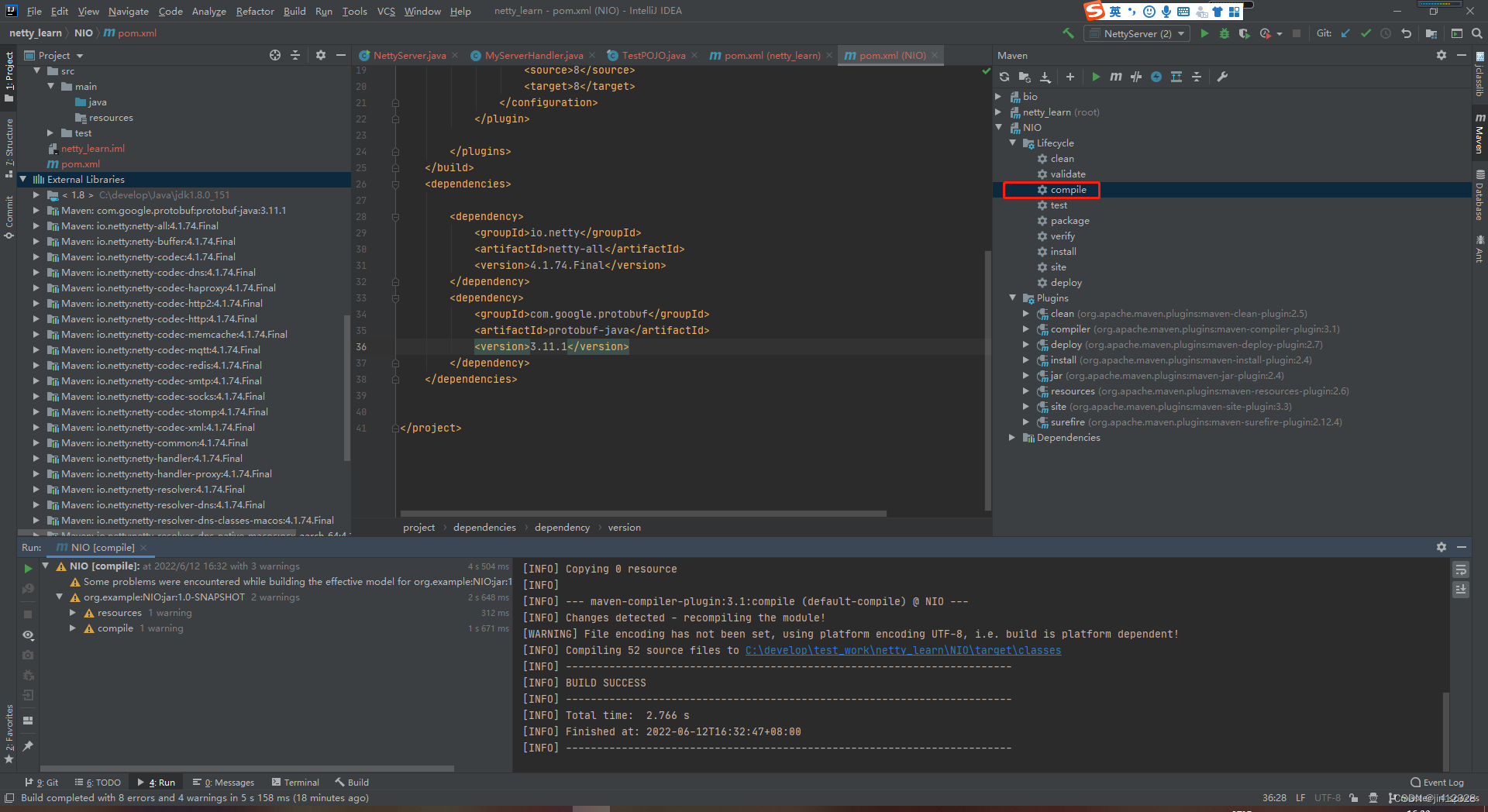Open Git update project blue arrow icon

tap(1345, 33)
